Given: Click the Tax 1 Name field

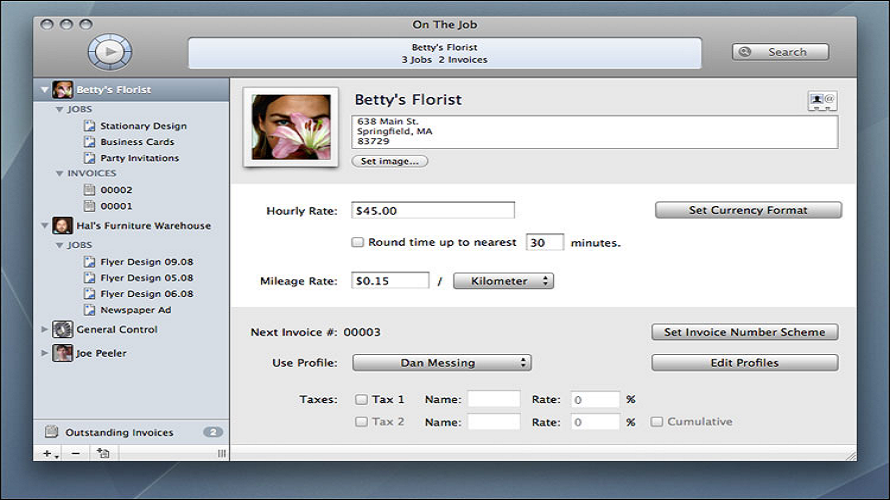Looking at the screenshot, I should pyautogui.click(x=494, y=399).
